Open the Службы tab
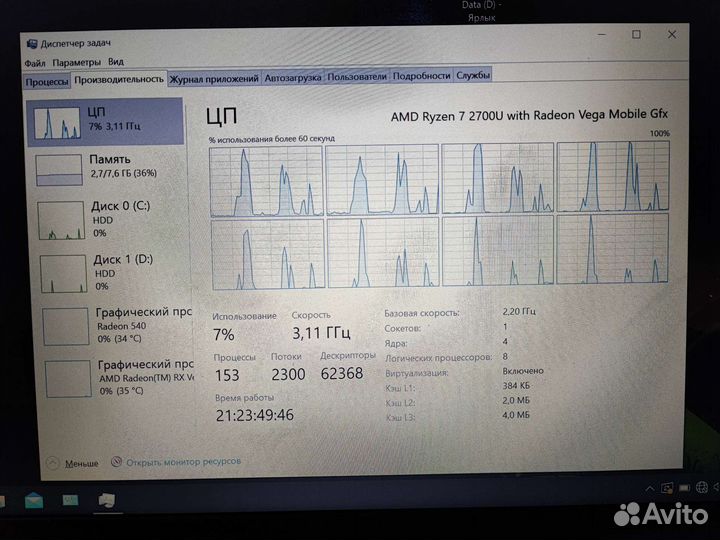 point(472,75)
